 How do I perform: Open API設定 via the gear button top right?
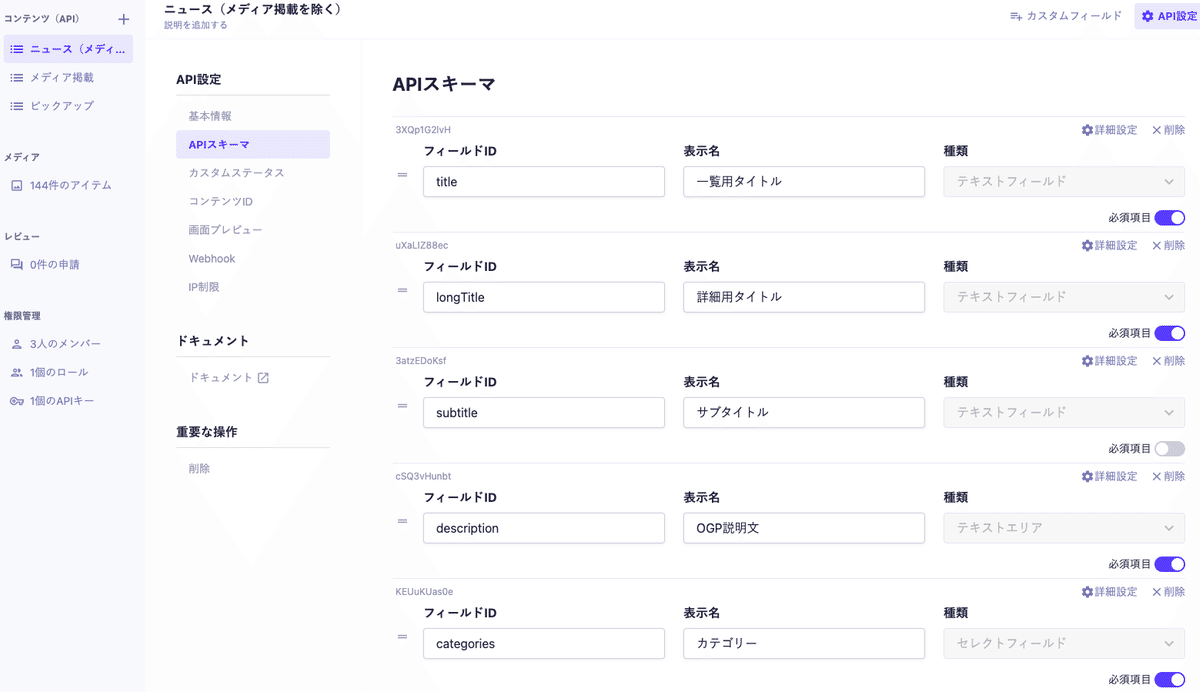[1168, 16]
